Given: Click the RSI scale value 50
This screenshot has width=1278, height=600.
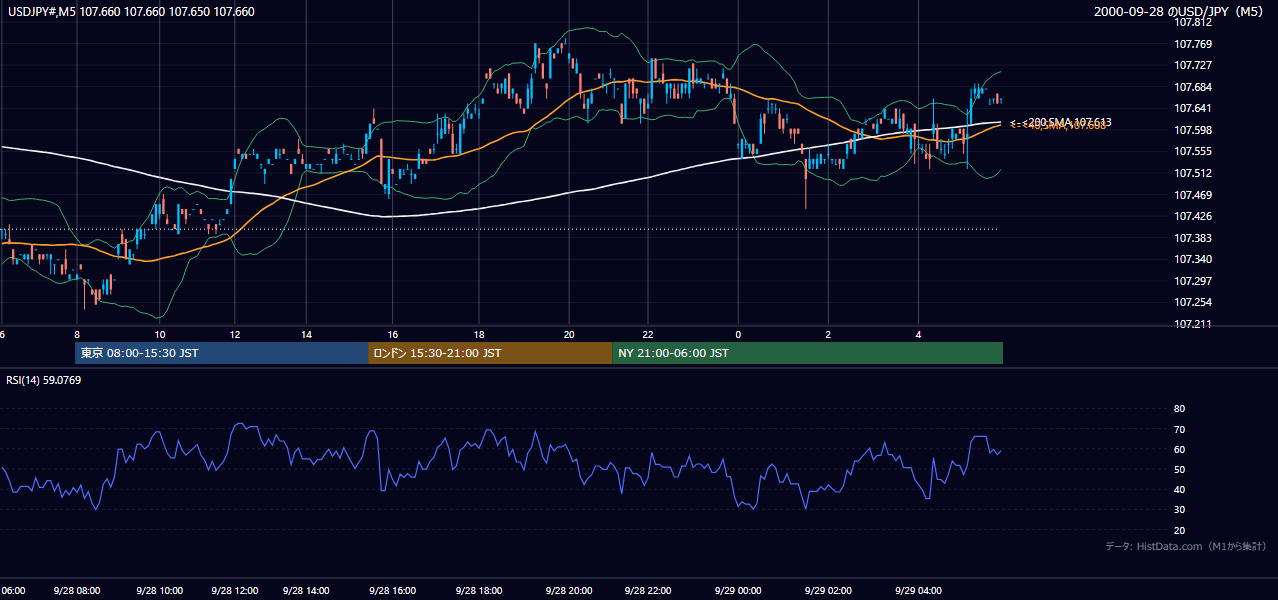Looking at the screenshot, I should point(1179,469).
